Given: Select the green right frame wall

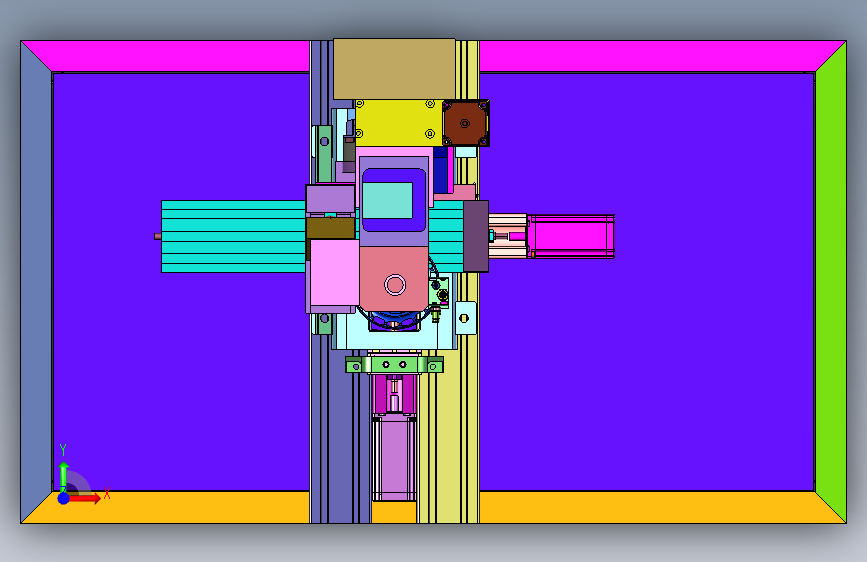Looking at the screenshot, I should (831, 281).
